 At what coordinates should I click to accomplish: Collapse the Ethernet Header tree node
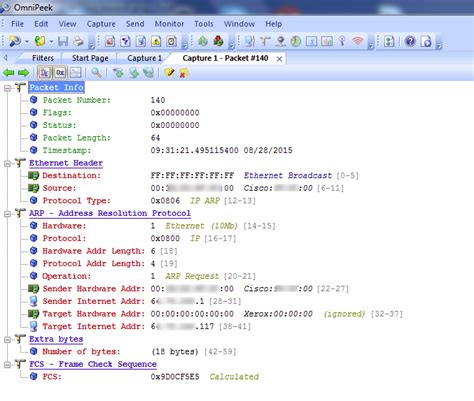pos(7,163)
